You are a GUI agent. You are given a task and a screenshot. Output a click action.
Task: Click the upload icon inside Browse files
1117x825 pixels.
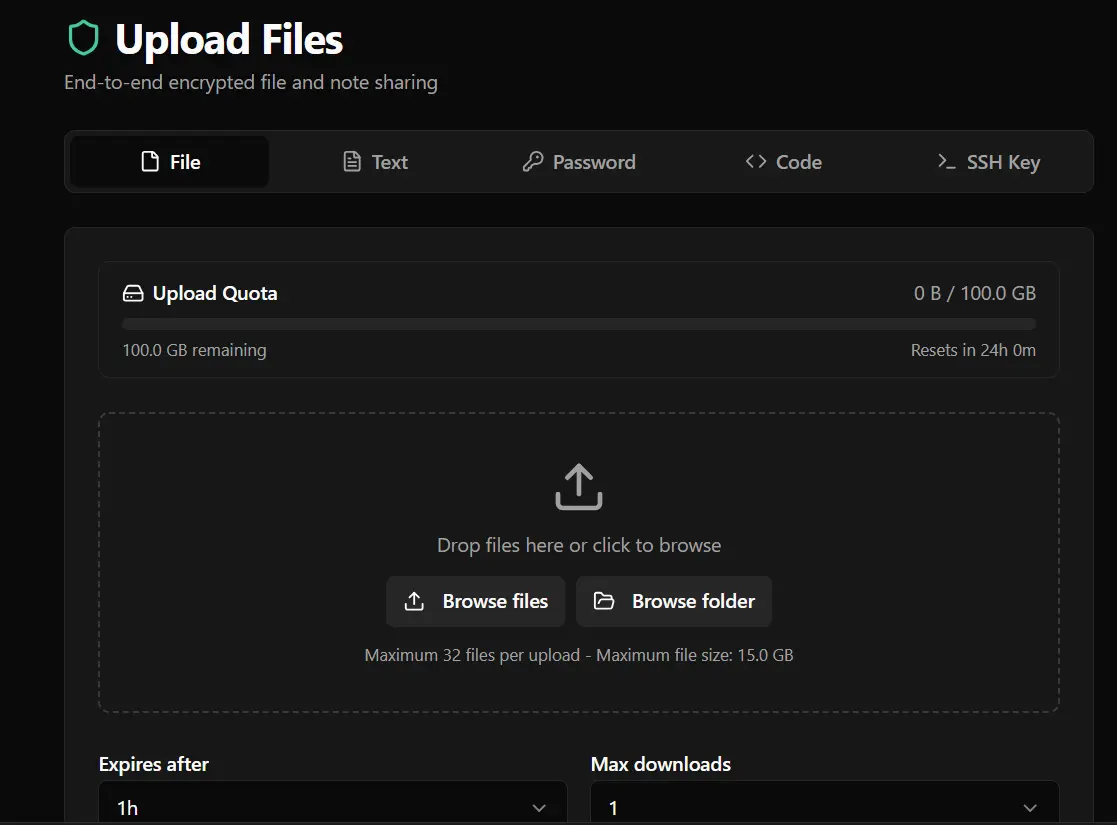pos(414,601)
